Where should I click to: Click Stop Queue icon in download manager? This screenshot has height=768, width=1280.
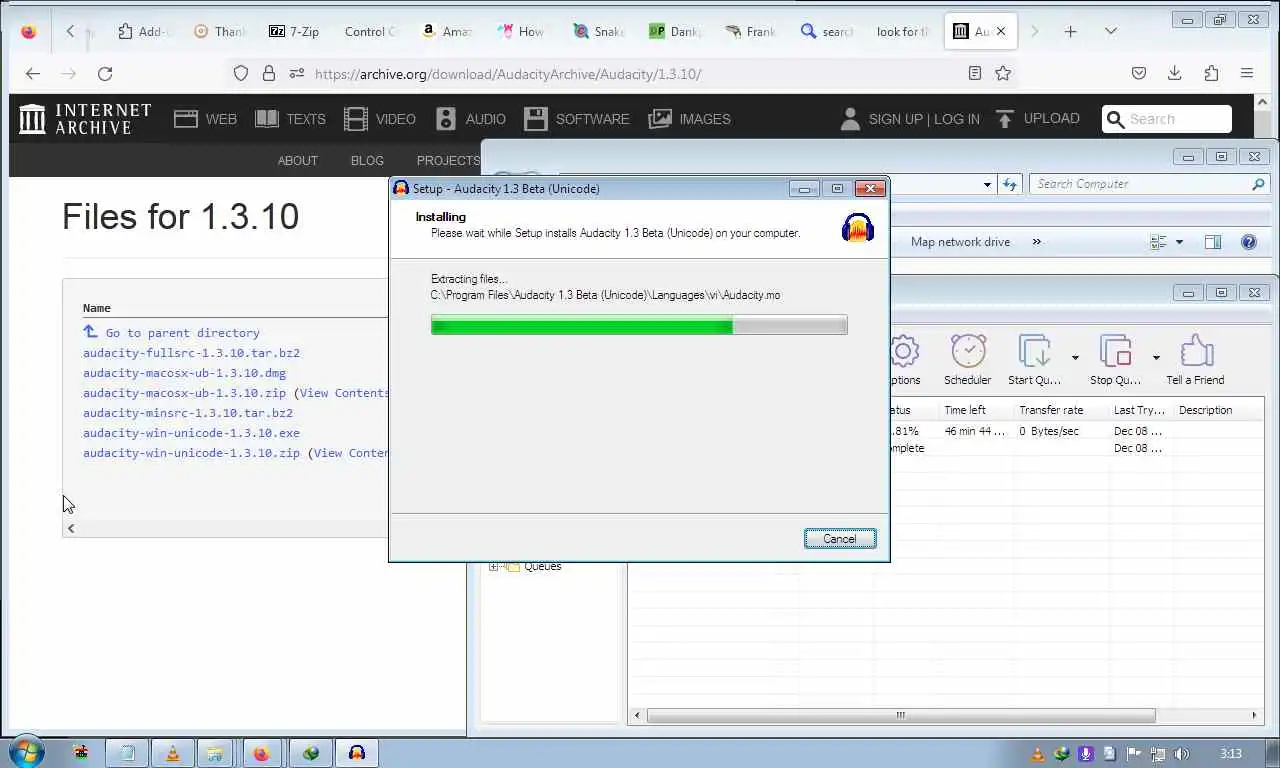click(x=1115, y=360)
